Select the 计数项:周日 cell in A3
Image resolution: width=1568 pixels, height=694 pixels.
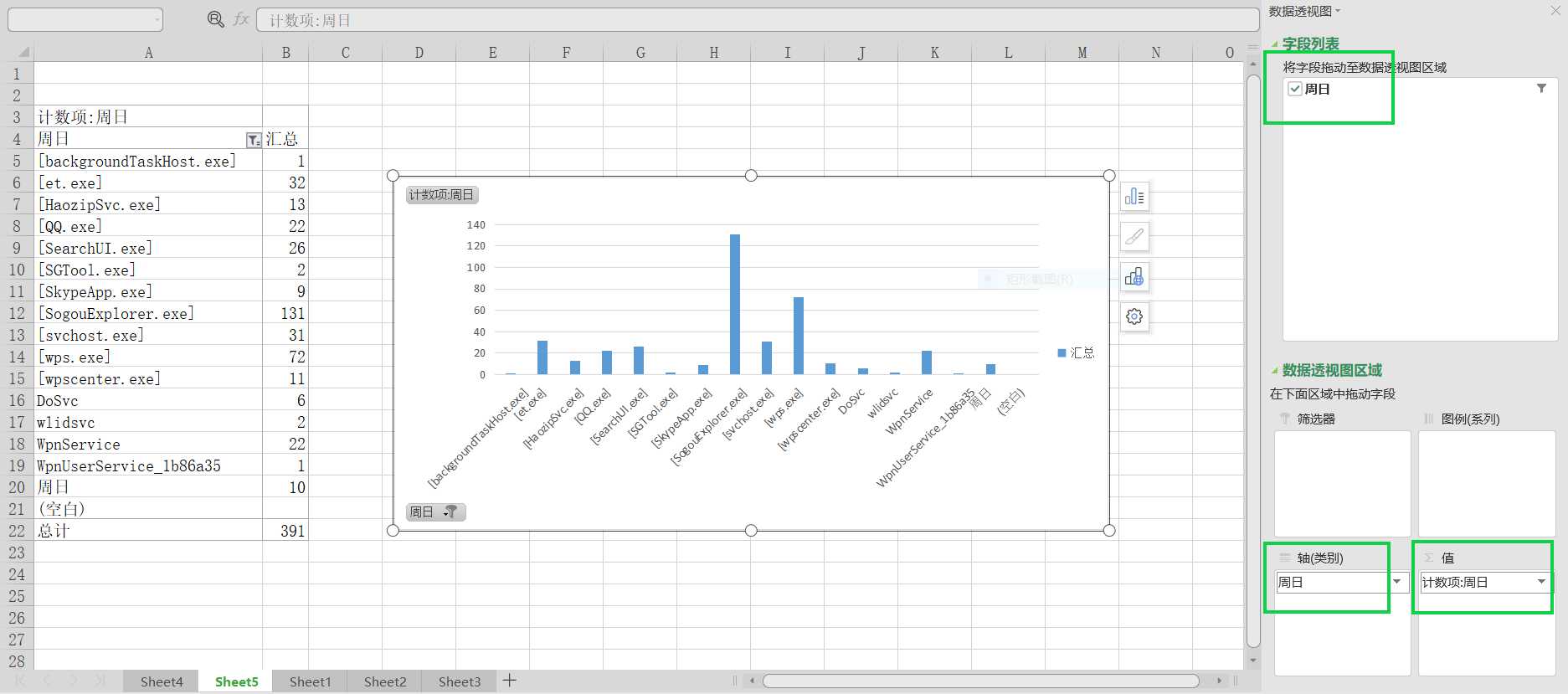(148, 117)
